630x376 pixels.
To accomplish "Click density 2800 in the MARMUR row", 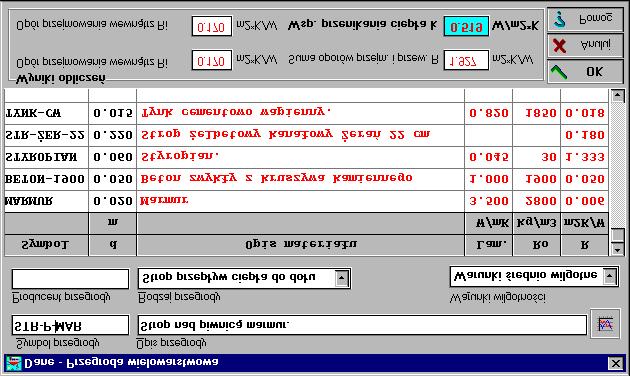I will point(536,202).
